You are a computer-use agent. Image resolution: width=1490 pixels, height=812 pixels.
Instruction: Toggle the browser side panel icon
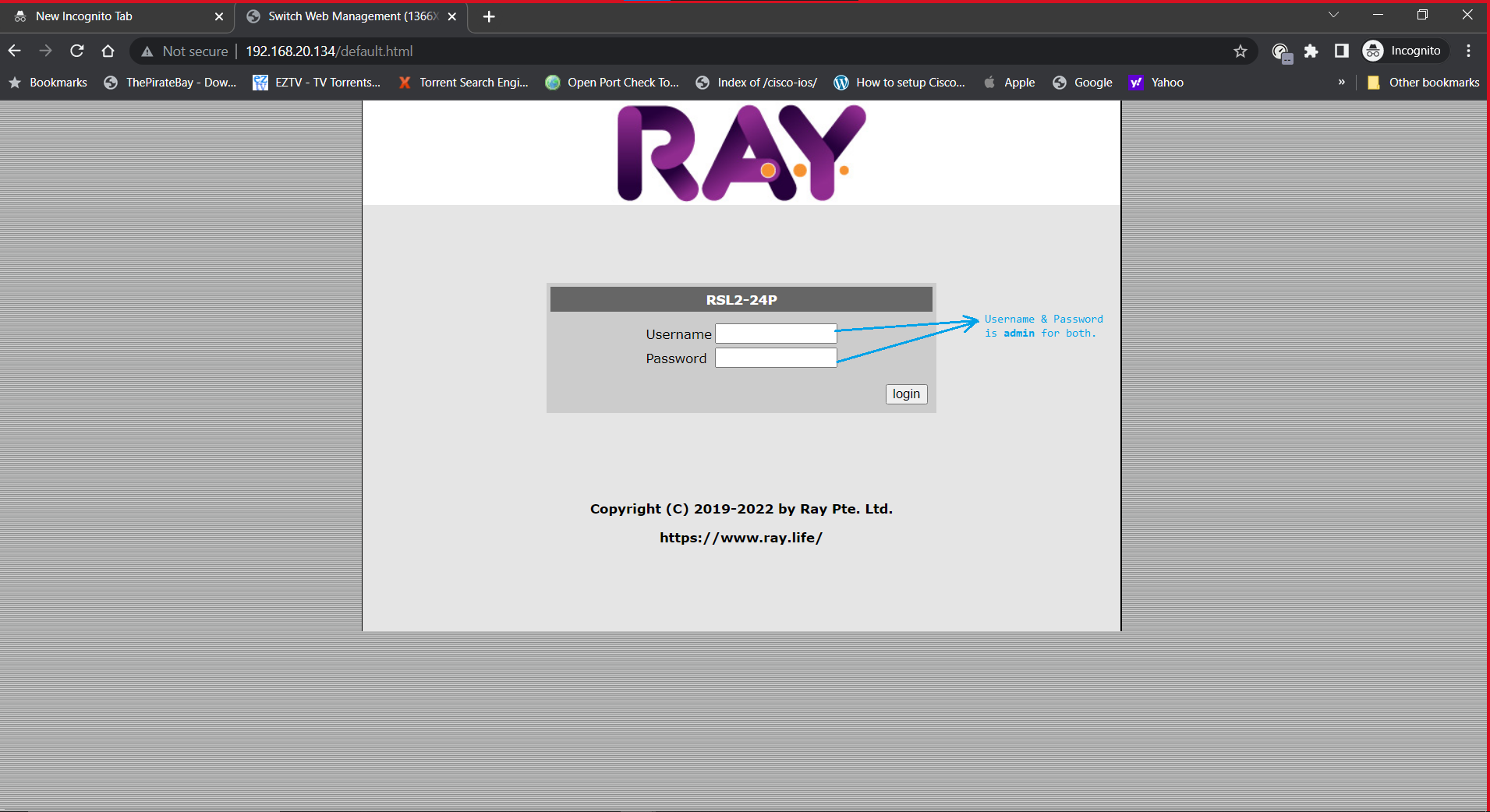1342,51
